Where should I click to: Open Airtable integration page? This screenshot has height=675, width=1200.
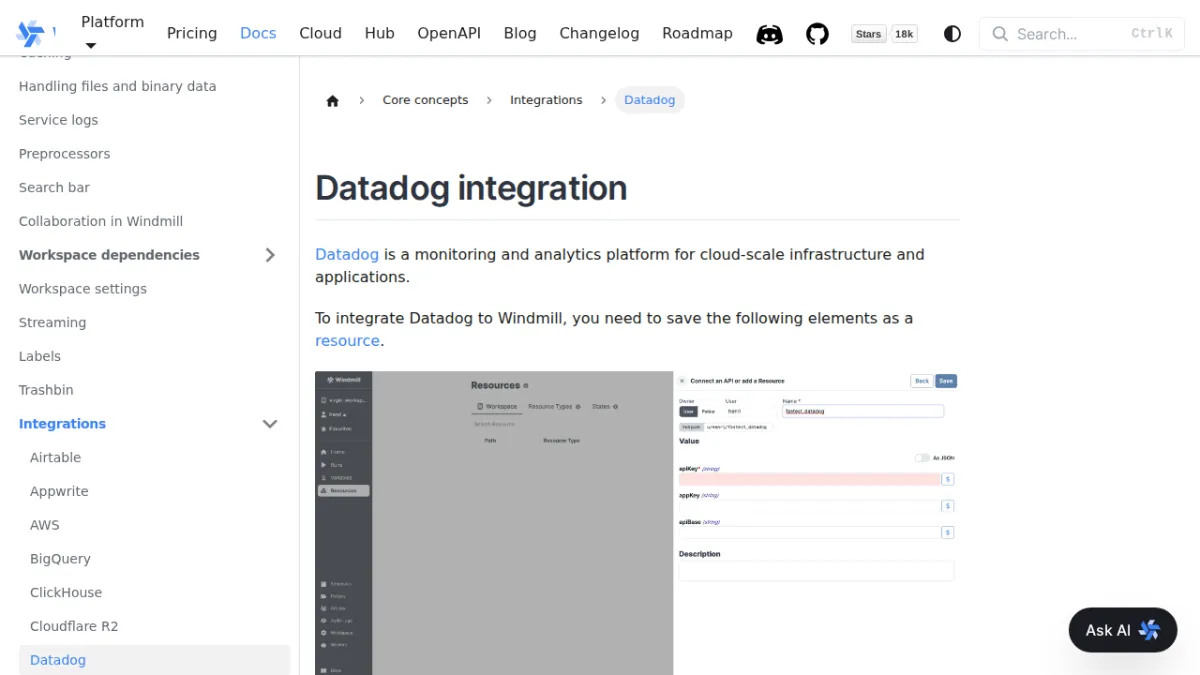55,458
